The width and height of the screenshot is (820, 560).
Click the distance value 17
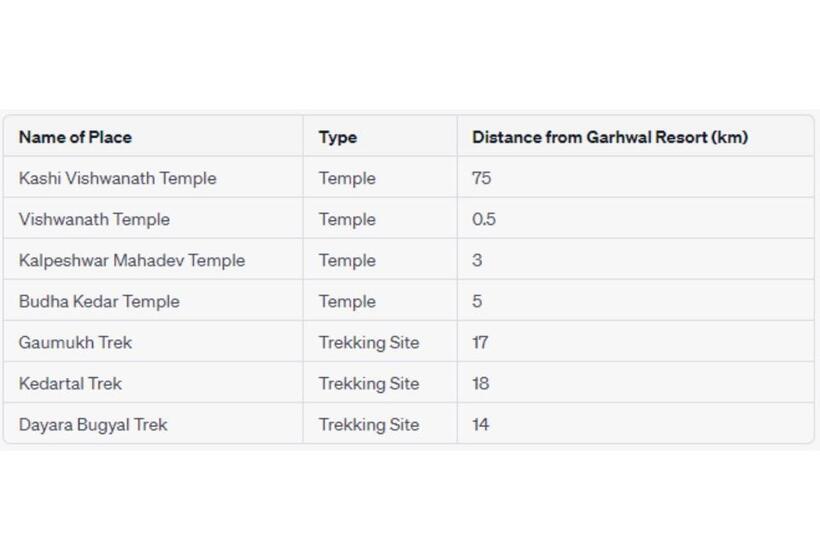tap(480, 342)
